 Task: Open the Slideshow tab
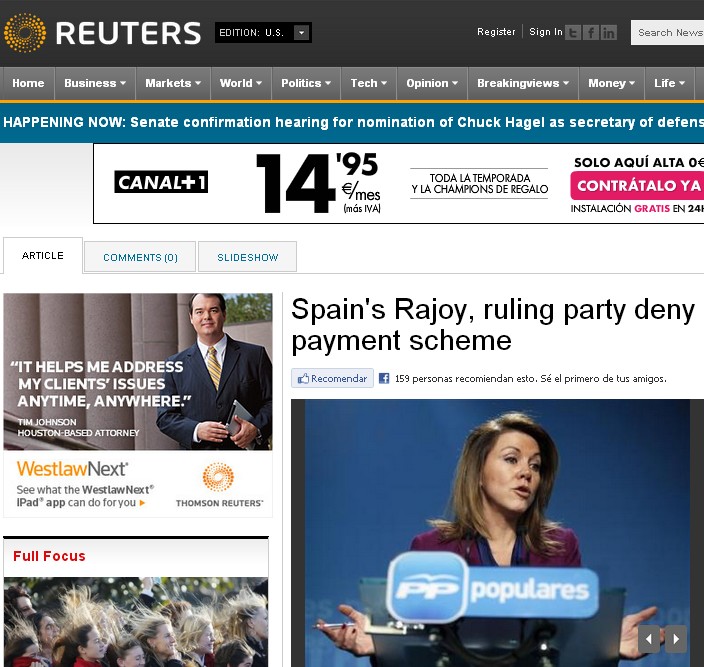point(247,257)
